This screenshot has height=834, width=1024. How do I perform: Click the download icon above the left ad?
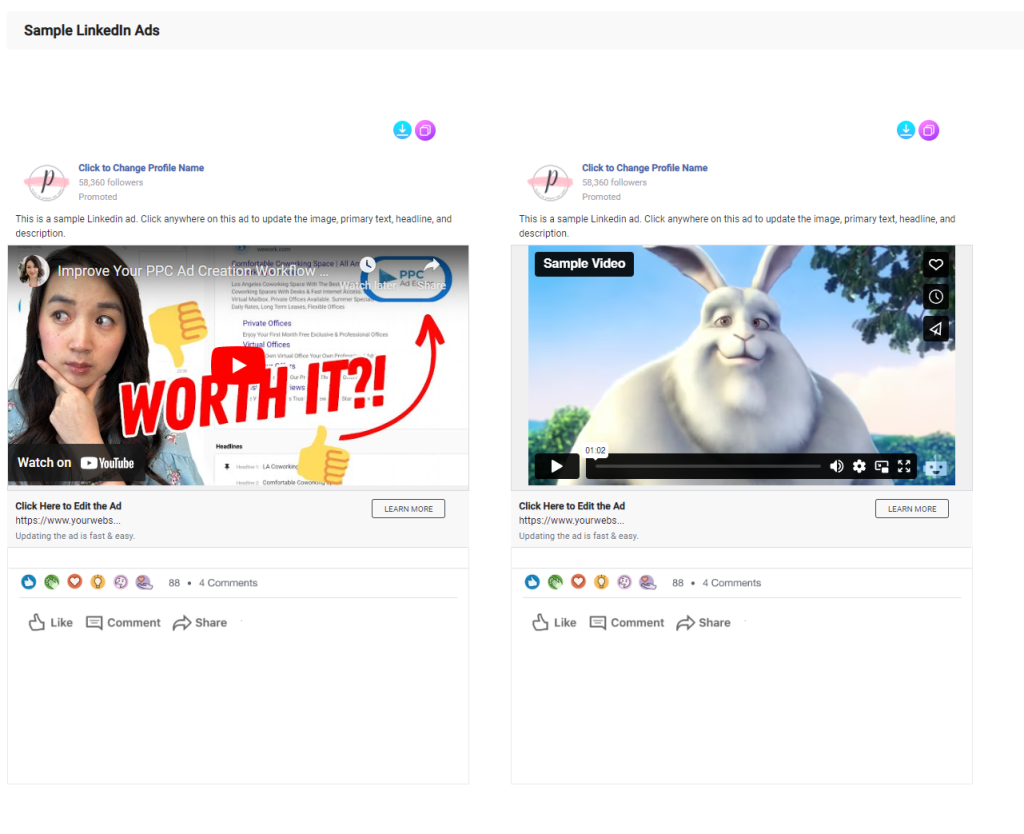point(402,130)
